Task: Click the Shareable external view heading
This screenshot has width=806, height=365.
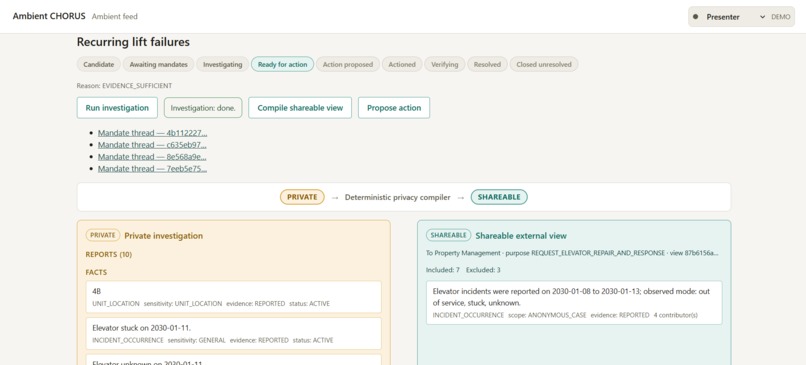Action: click(x=521, y=236)
